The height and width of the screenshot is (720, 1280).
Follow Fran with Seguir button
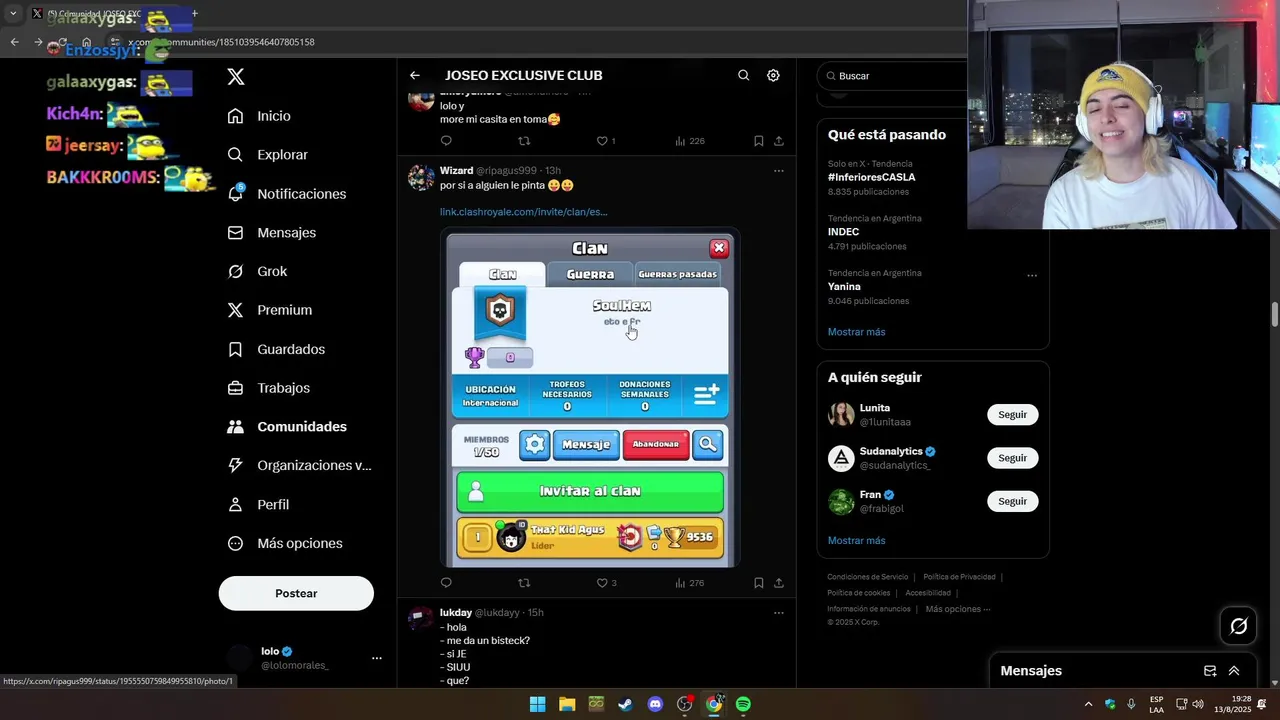pos(1012,501)
